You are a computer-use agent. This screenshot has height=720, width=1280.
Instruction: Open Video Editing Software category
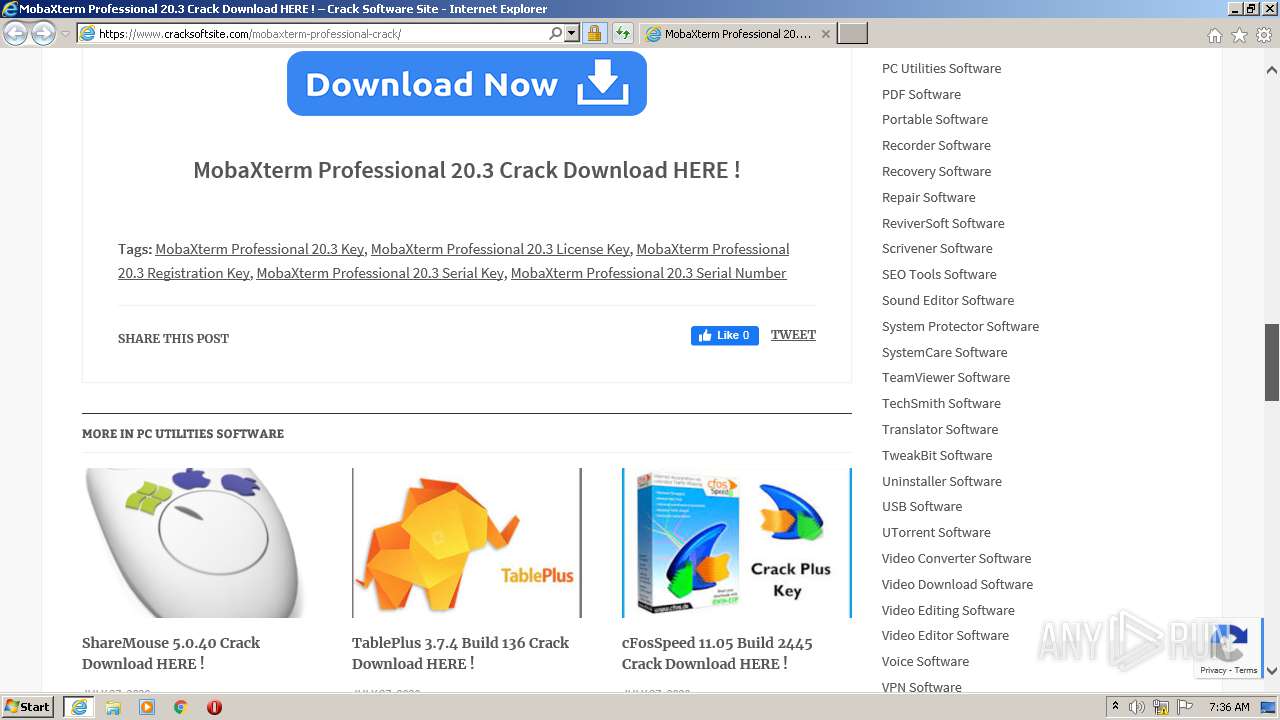pos(948,610)
